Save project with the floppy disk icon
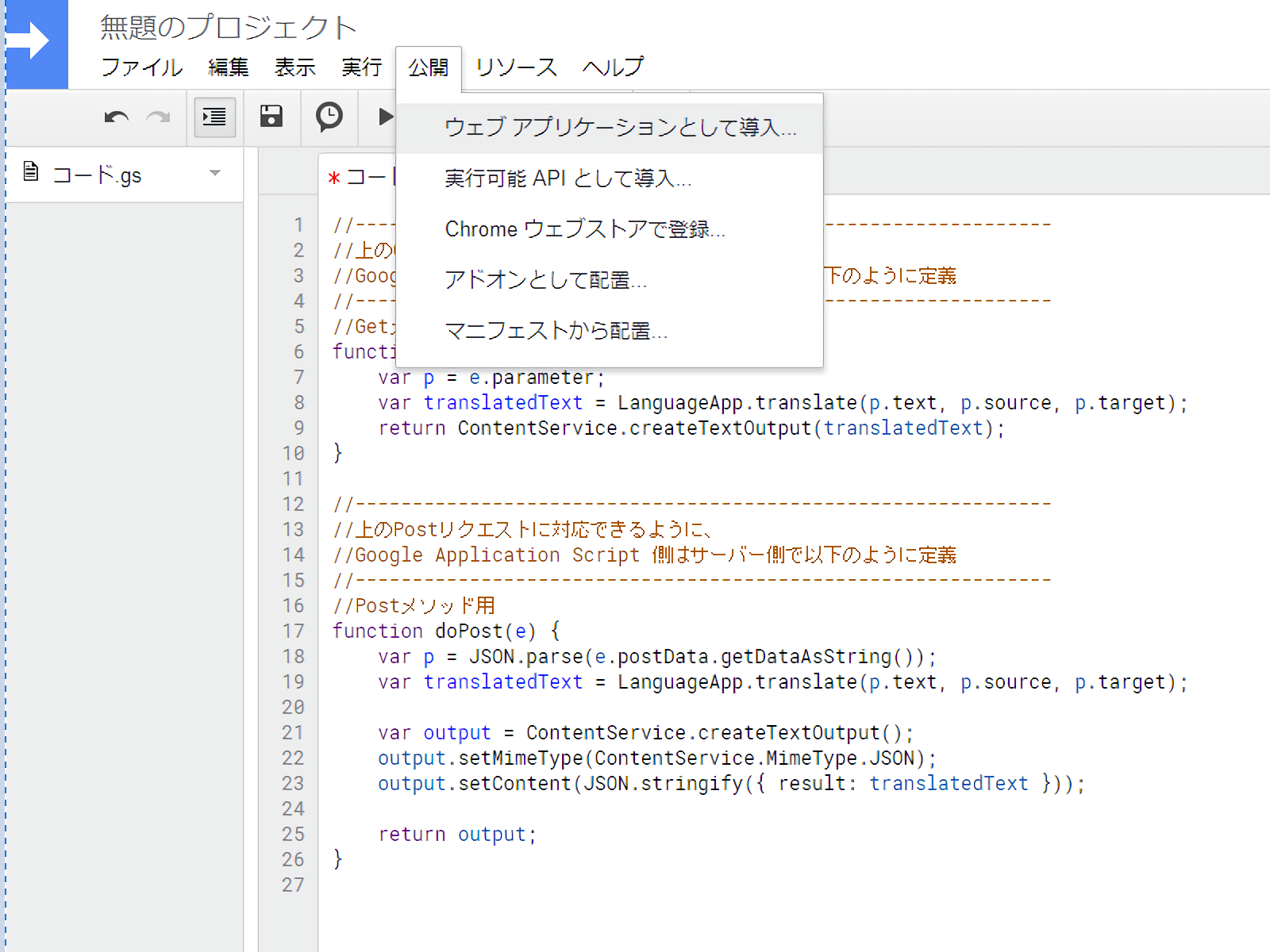The height and width of the screenshot is (952, 1270). 271,117
